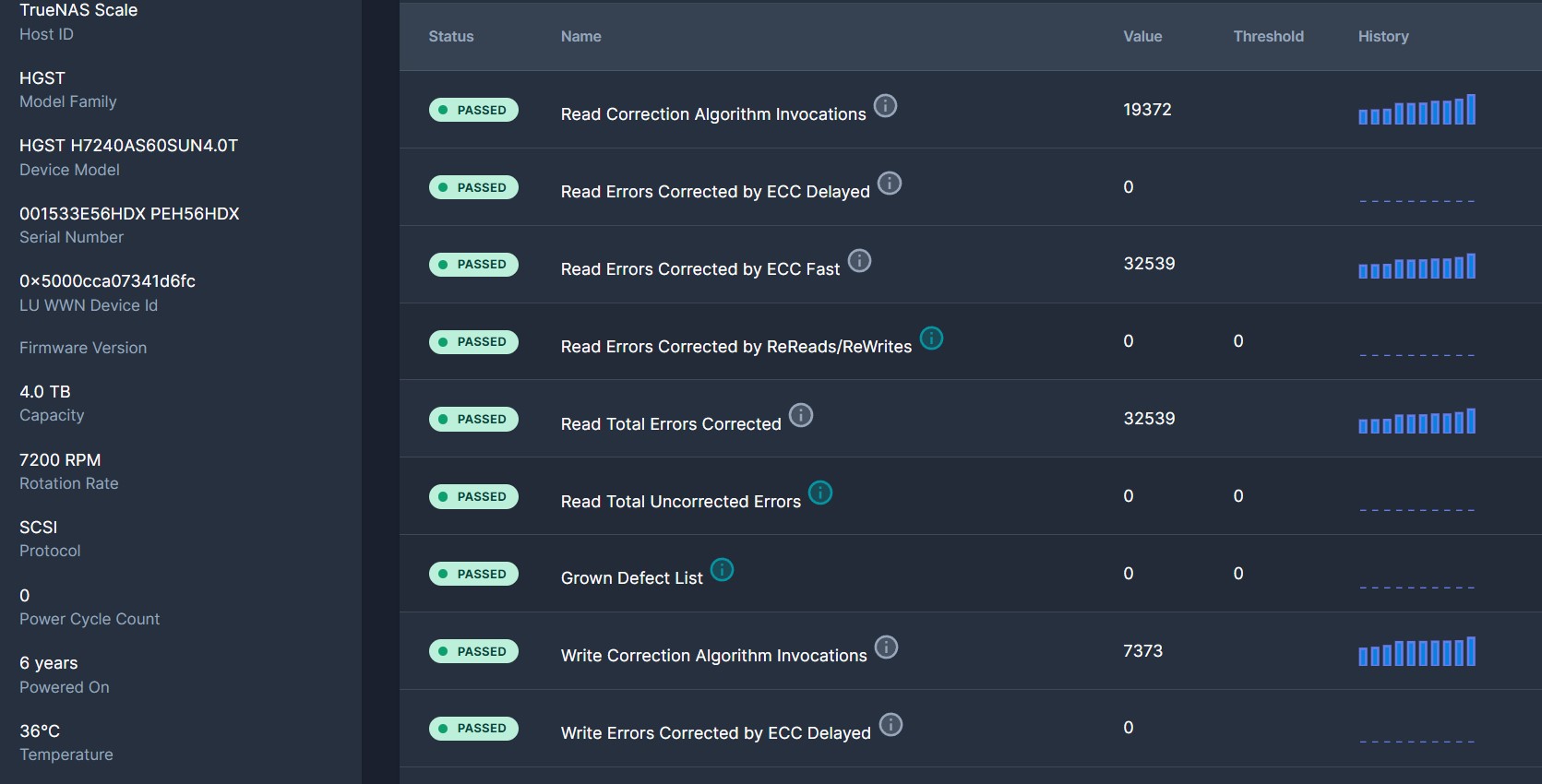Click PASSED badge for Write Errors Corrected by ECC Delayed
This screenshot has width=1542, height=784.
point(473,729)
